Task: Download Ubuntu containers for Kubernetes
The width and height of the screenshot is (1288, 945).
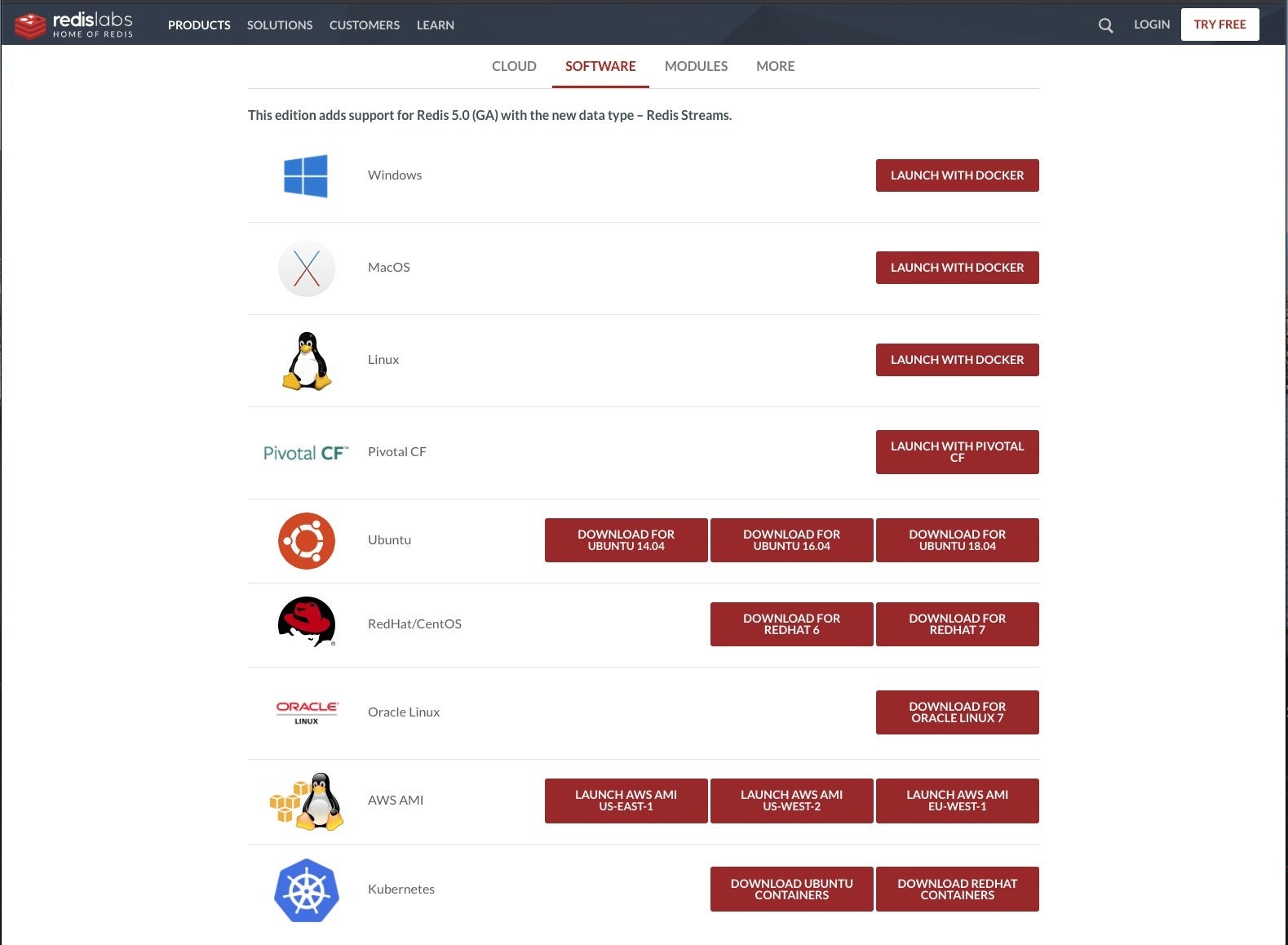Action: (791, 890)
